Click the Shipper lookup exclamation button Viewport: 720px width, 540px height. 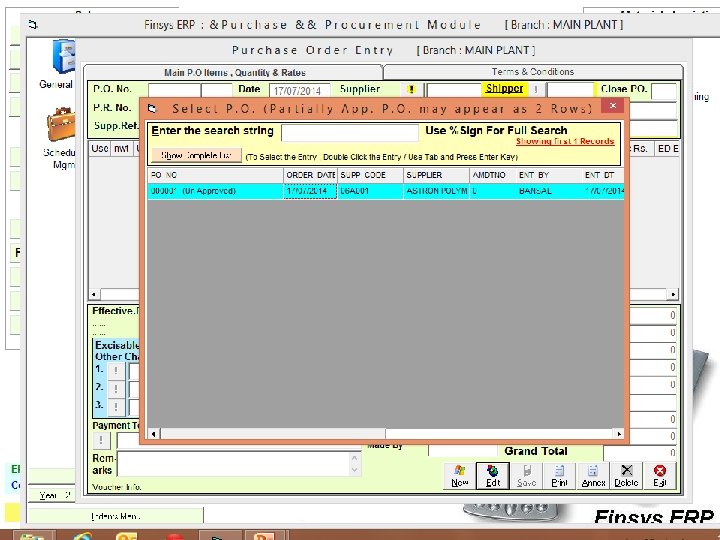coord(535,90)
